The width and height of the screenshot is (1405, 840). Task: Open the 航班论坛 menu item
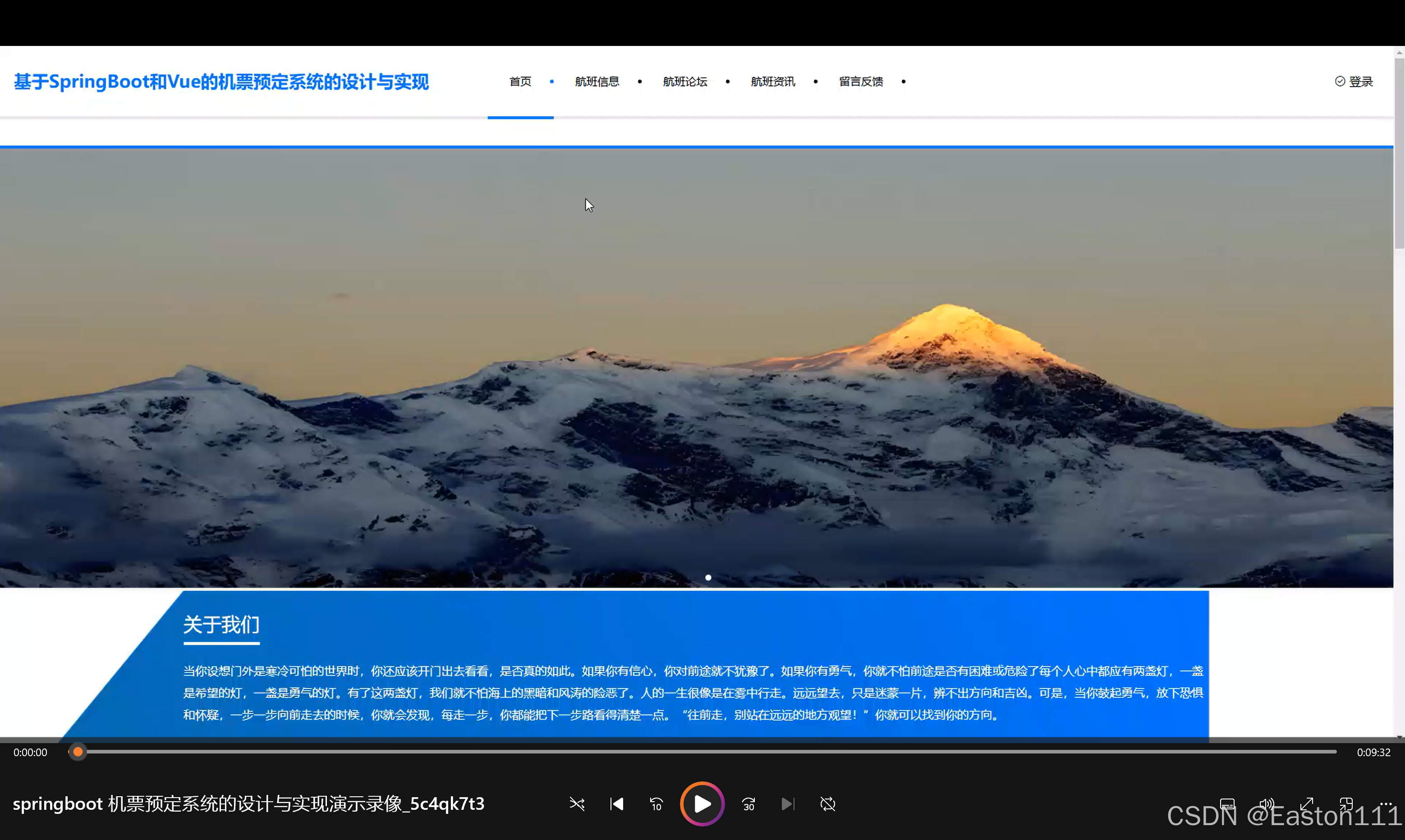(684, 82)
